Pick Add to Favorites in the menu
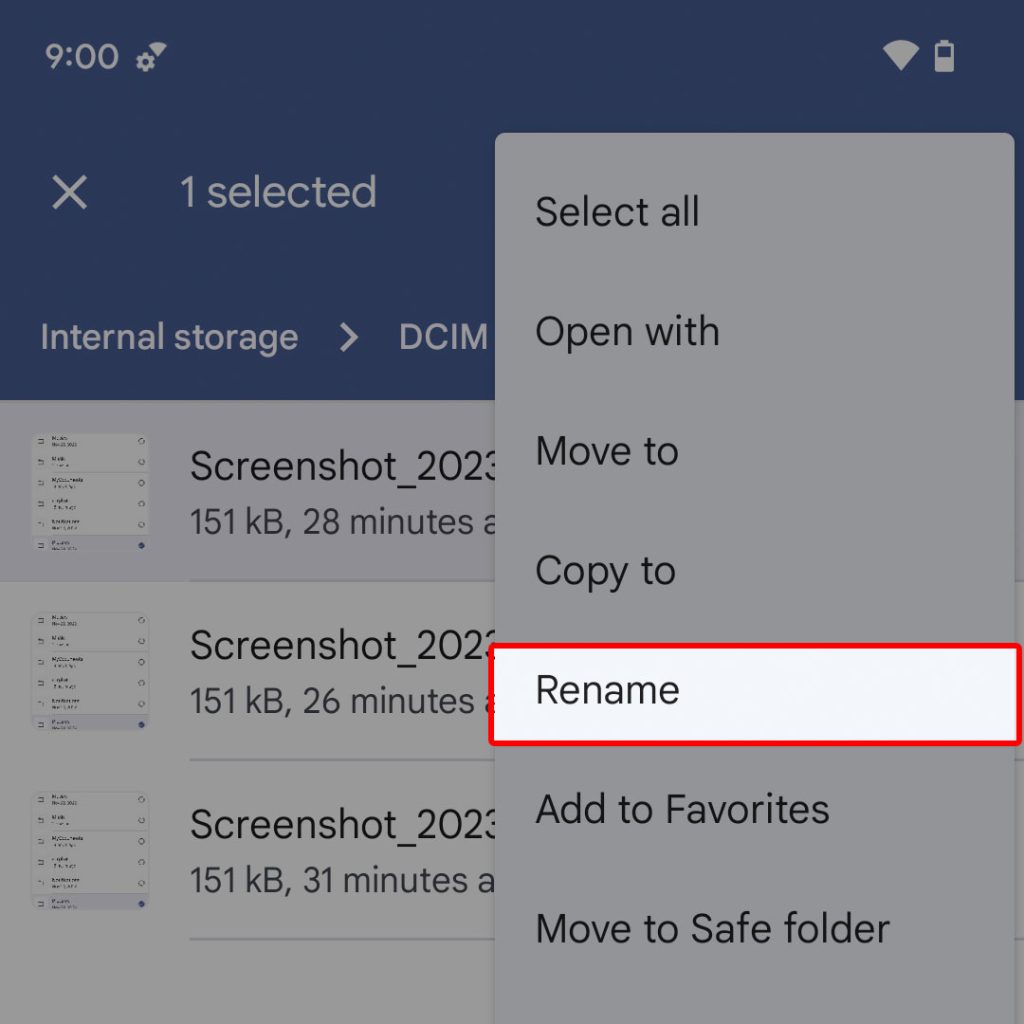The image size is (1024, 1024). click(682, 809)
